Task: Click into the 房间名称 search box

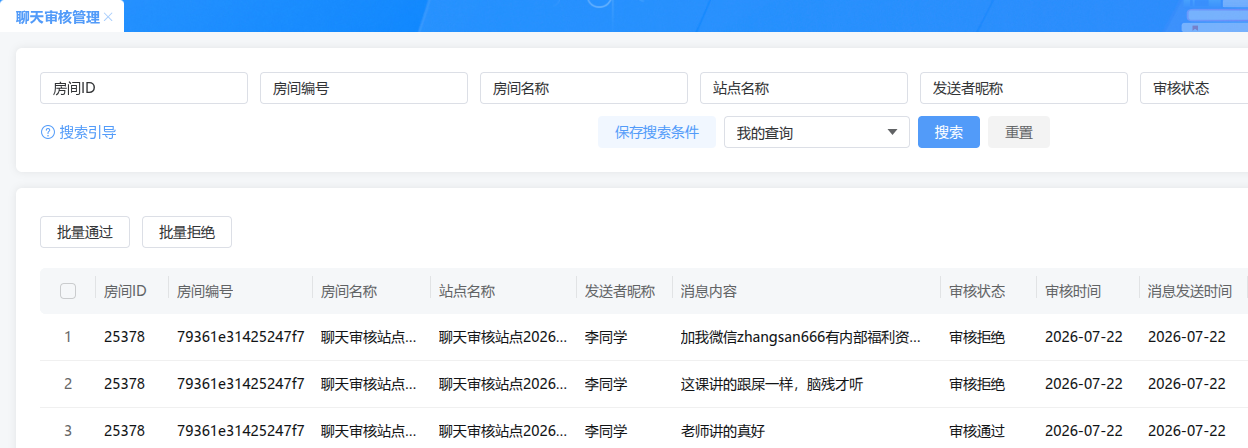Action: point(584,88)
